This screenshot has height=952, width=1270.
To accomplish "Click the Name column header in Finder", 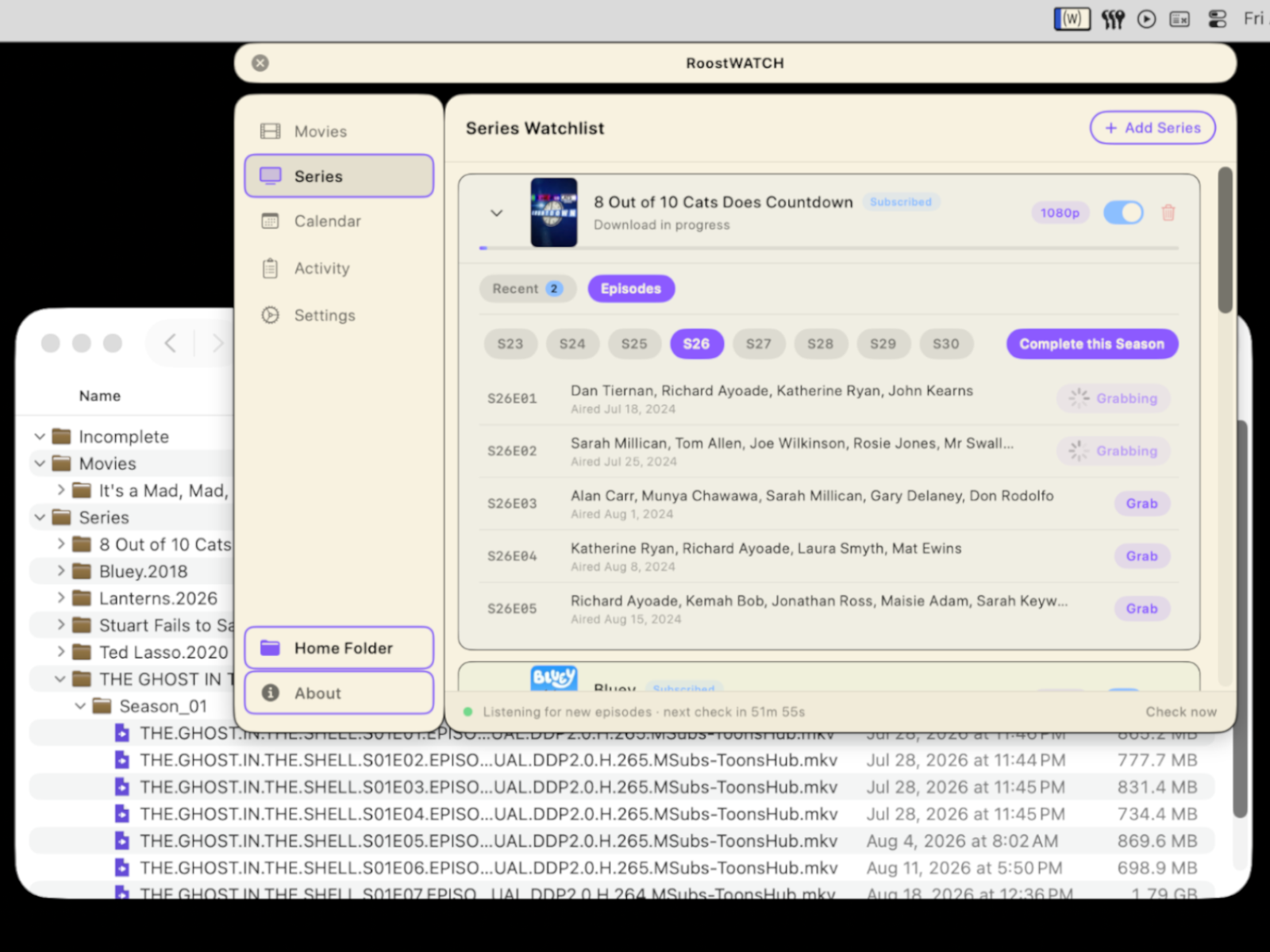I will pos(100,396).
